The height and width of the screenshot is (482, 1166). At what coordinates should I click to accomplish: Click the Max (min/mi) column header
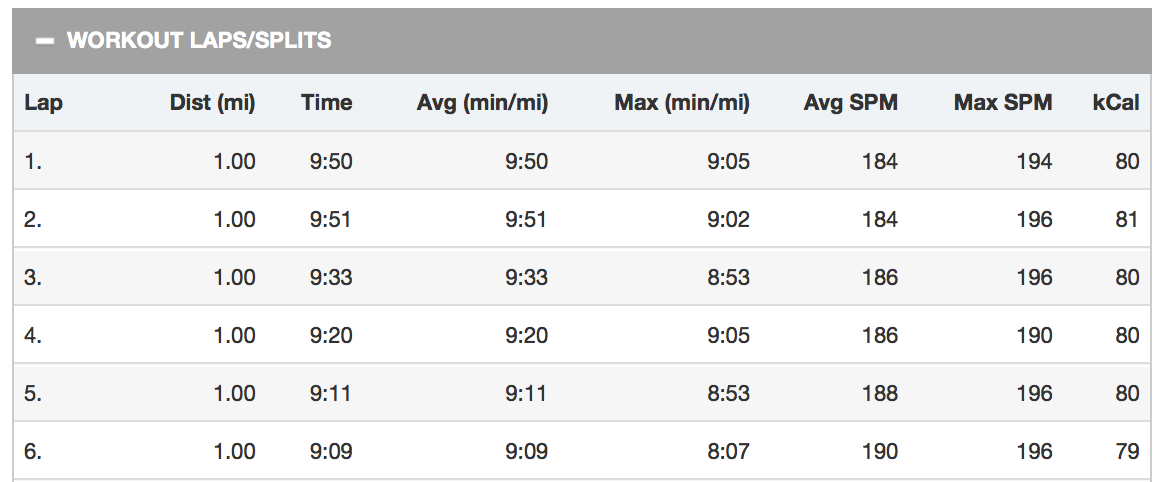click(x=682, y=103)
